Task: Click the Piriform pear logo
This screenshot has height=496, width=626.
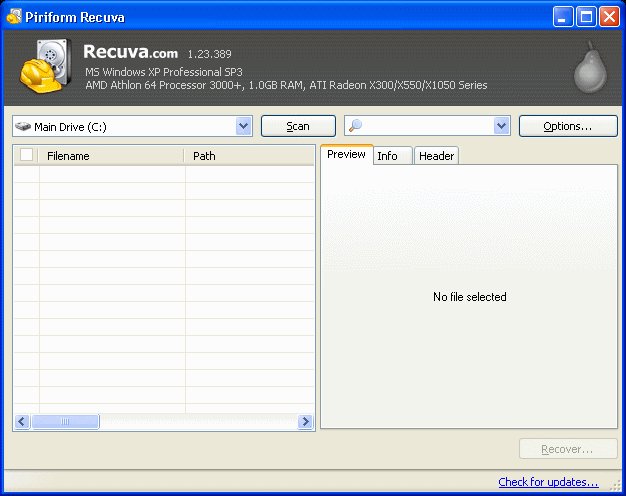Action: point(590,67)
